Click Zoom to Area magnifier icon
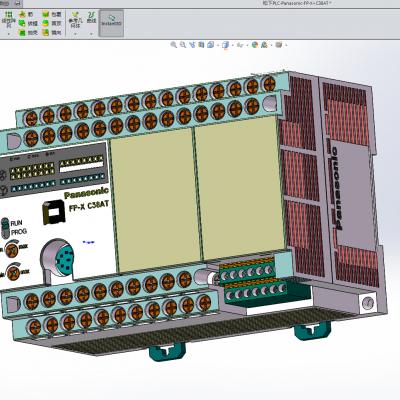Screen dimensions: 400x400 (183, 45)
